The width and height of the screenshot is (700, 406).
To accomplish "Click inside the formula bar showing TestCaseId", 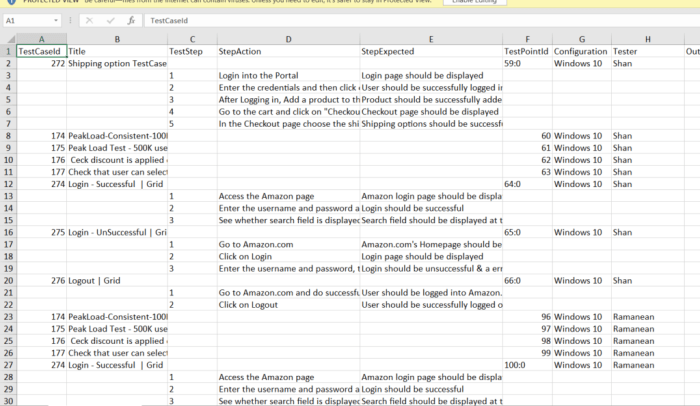I will [x=422, y=21].
